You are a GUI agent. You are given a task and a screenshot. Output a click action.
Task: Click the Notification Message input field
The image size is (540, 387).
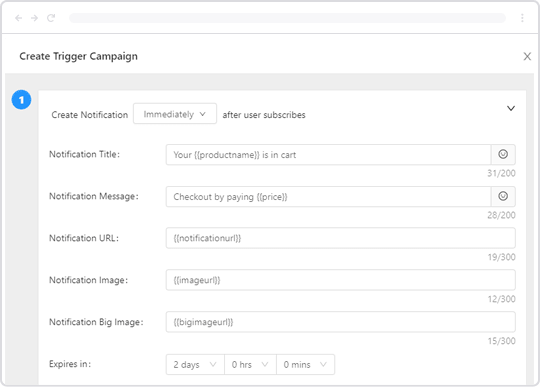[x=328, y=197]
